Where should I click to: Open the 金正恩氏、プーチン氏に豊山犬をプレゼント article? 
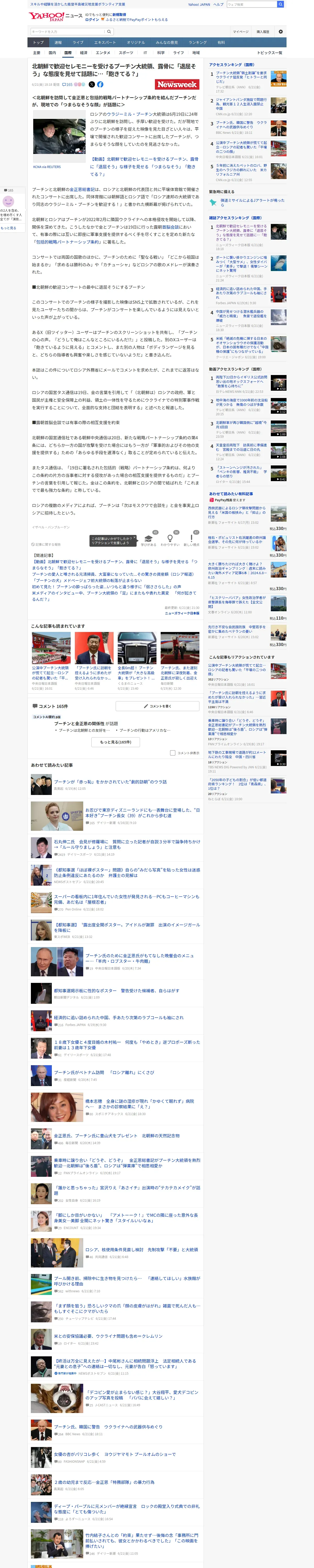pyautogui.click(x=116, y=1135)
